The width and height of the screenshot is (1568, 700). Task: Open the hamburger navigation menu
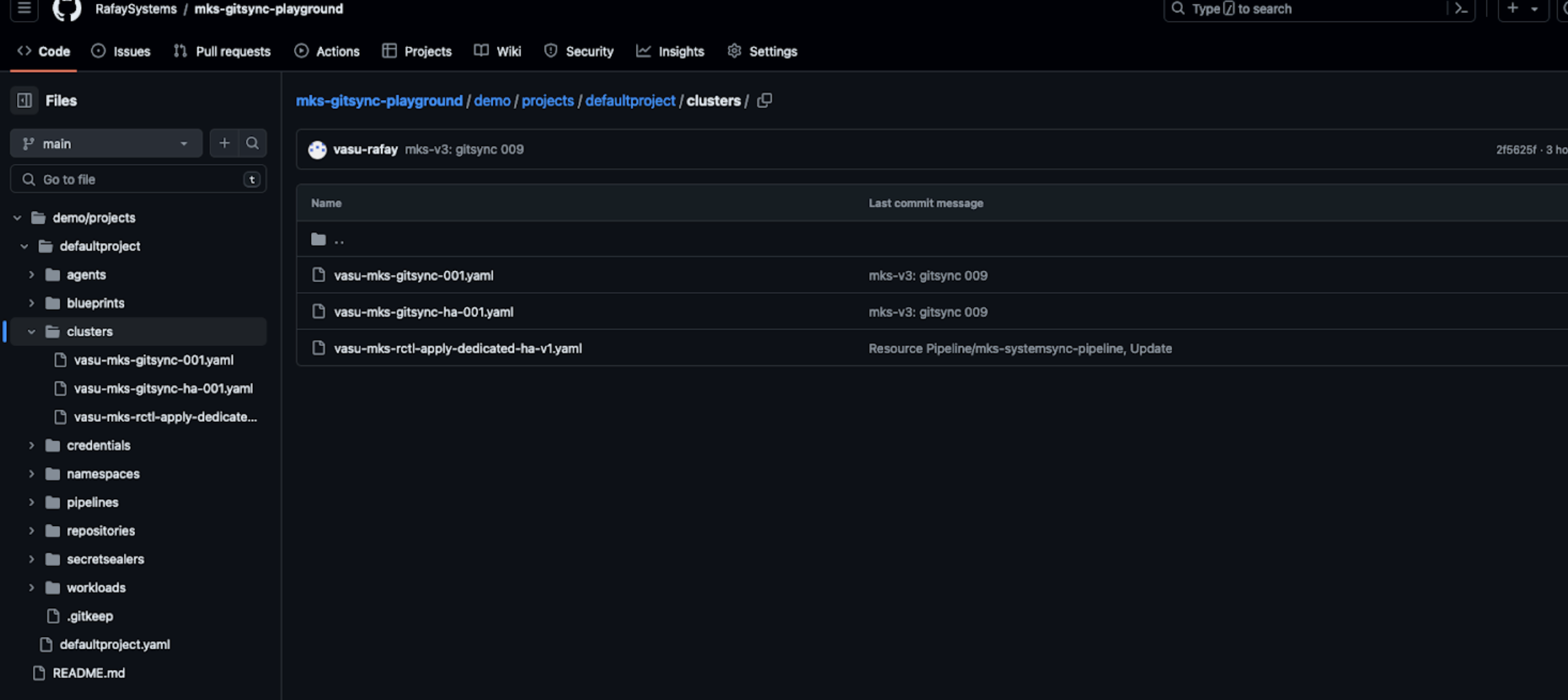point(24,8)
